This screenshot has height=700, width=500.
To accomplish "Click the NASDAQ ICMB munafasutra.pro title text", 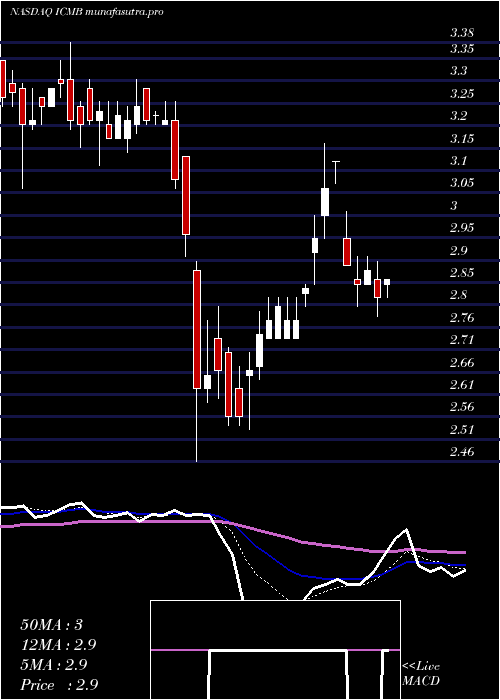I will point(86,12).
